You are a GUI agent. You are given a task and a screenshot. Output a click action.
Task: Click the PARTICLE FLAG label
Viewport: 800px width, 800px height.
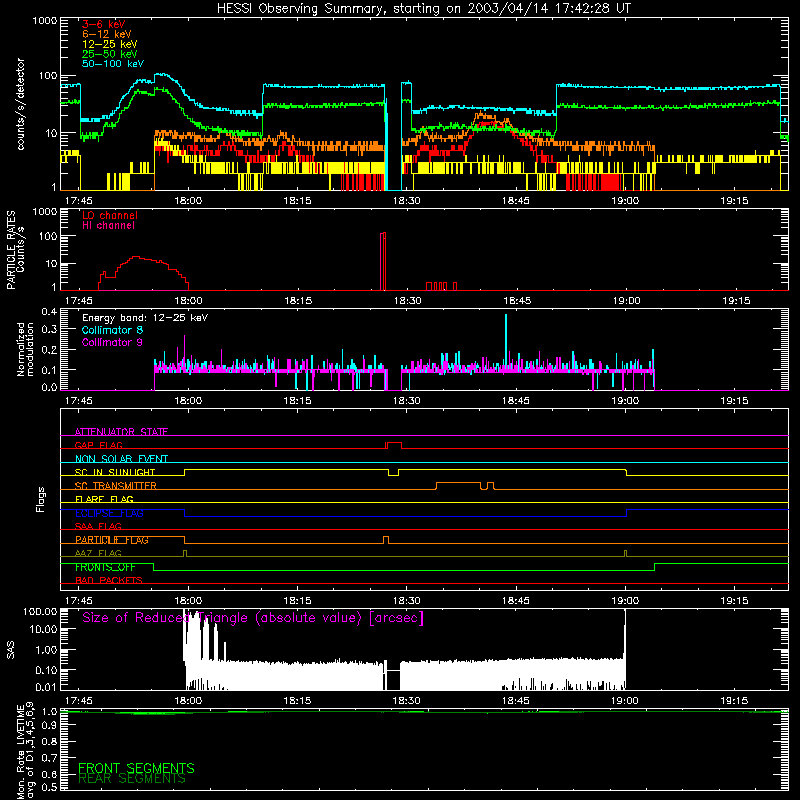click(x=112, y=540)
